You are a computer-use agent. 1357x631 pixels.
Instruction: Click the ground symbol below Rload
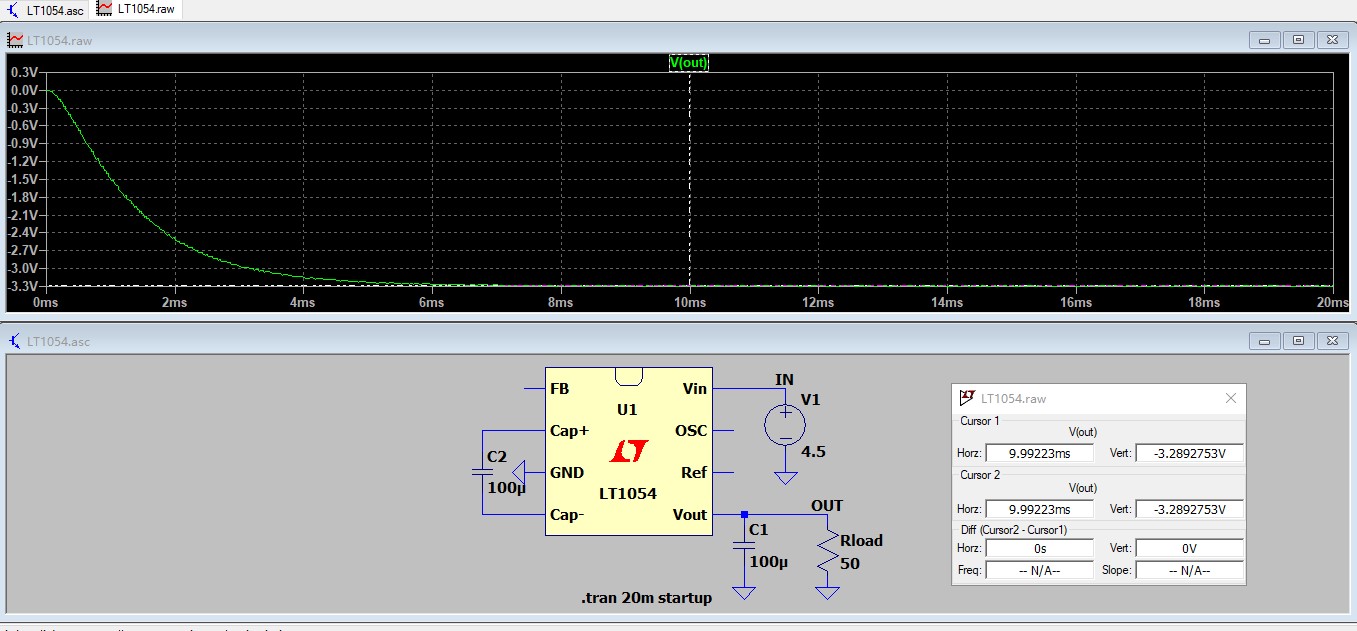[x=827, y=592]
